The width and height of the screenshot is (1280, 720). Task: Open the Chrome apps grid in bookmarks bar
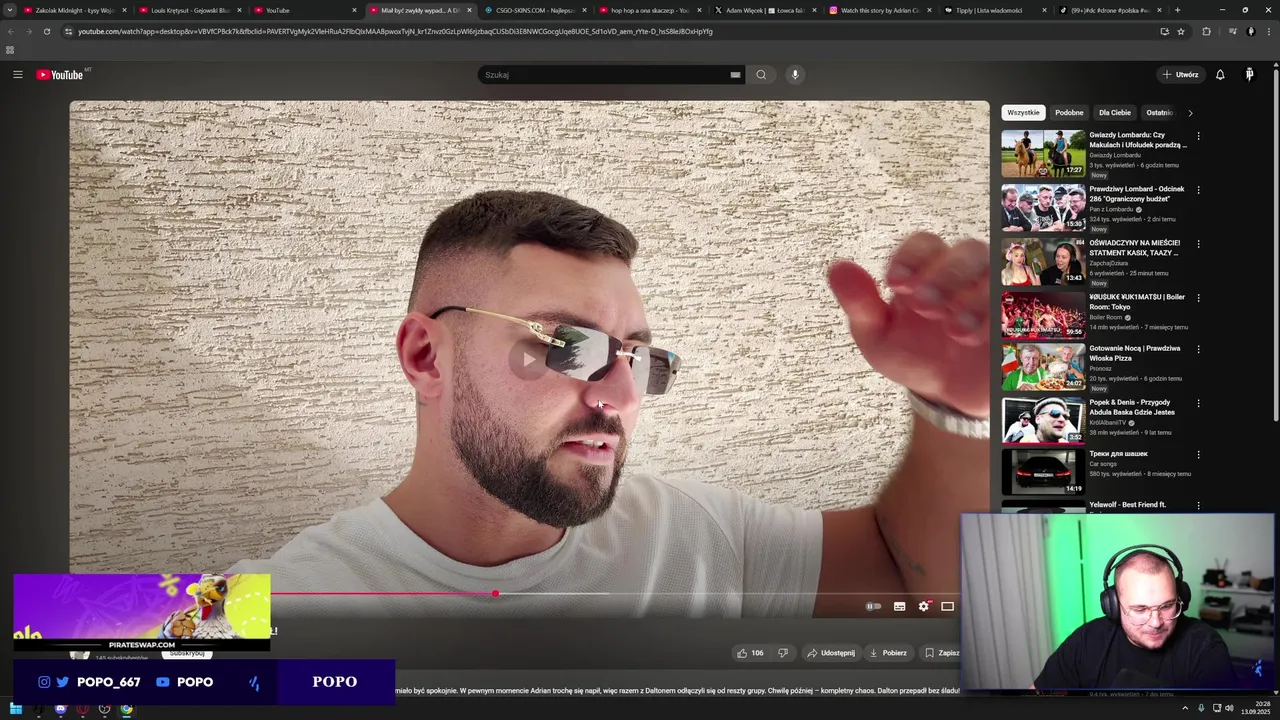[10, 50]
